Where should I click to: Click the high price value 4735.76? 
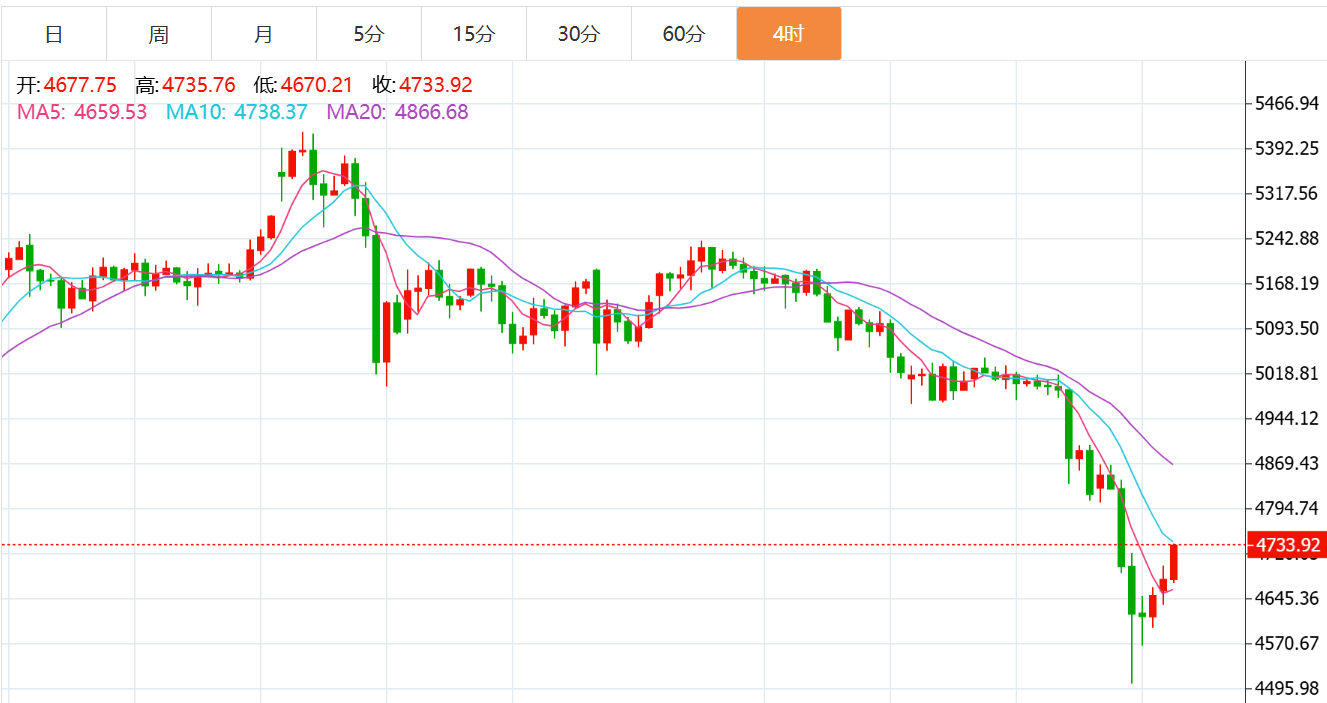click(x=199, y=86)
